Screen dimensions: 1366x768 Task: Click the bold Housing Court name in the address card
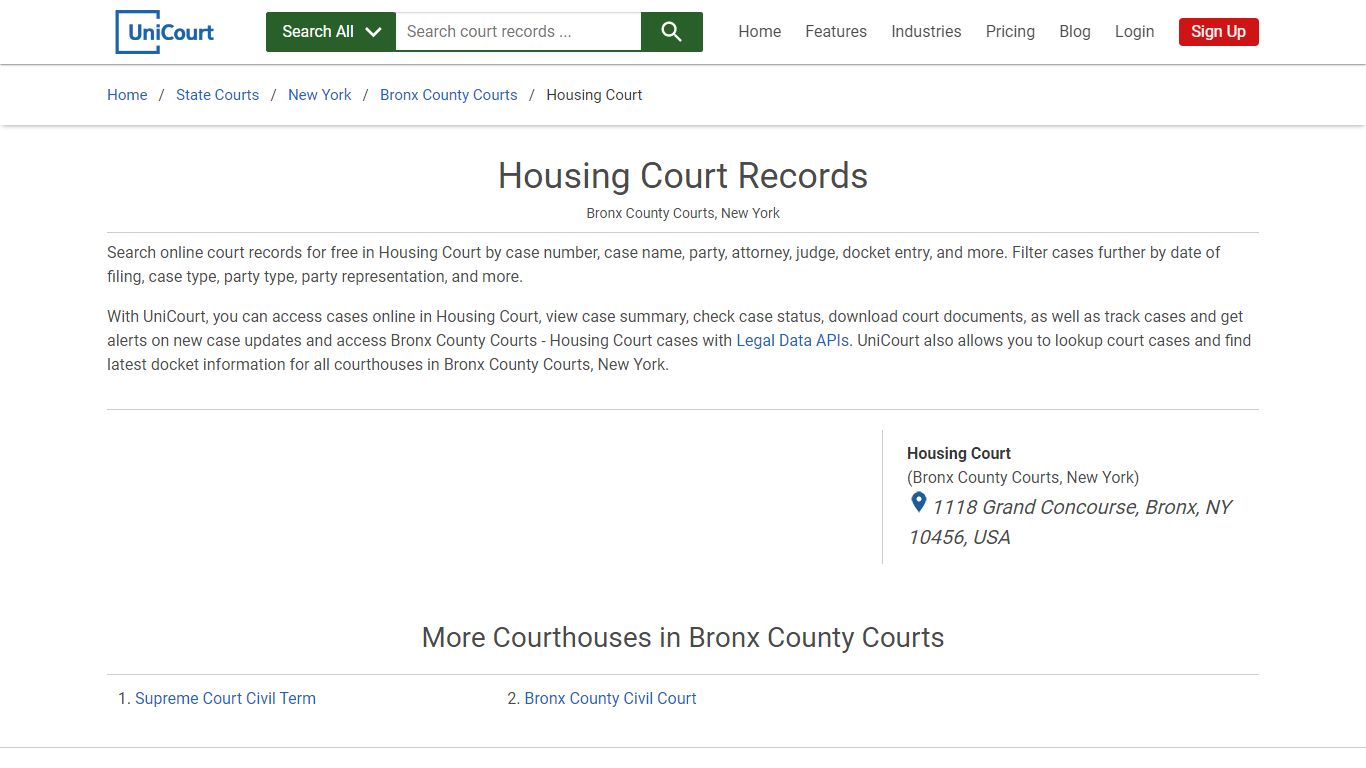pyautogui.click(x=959, y=453)
